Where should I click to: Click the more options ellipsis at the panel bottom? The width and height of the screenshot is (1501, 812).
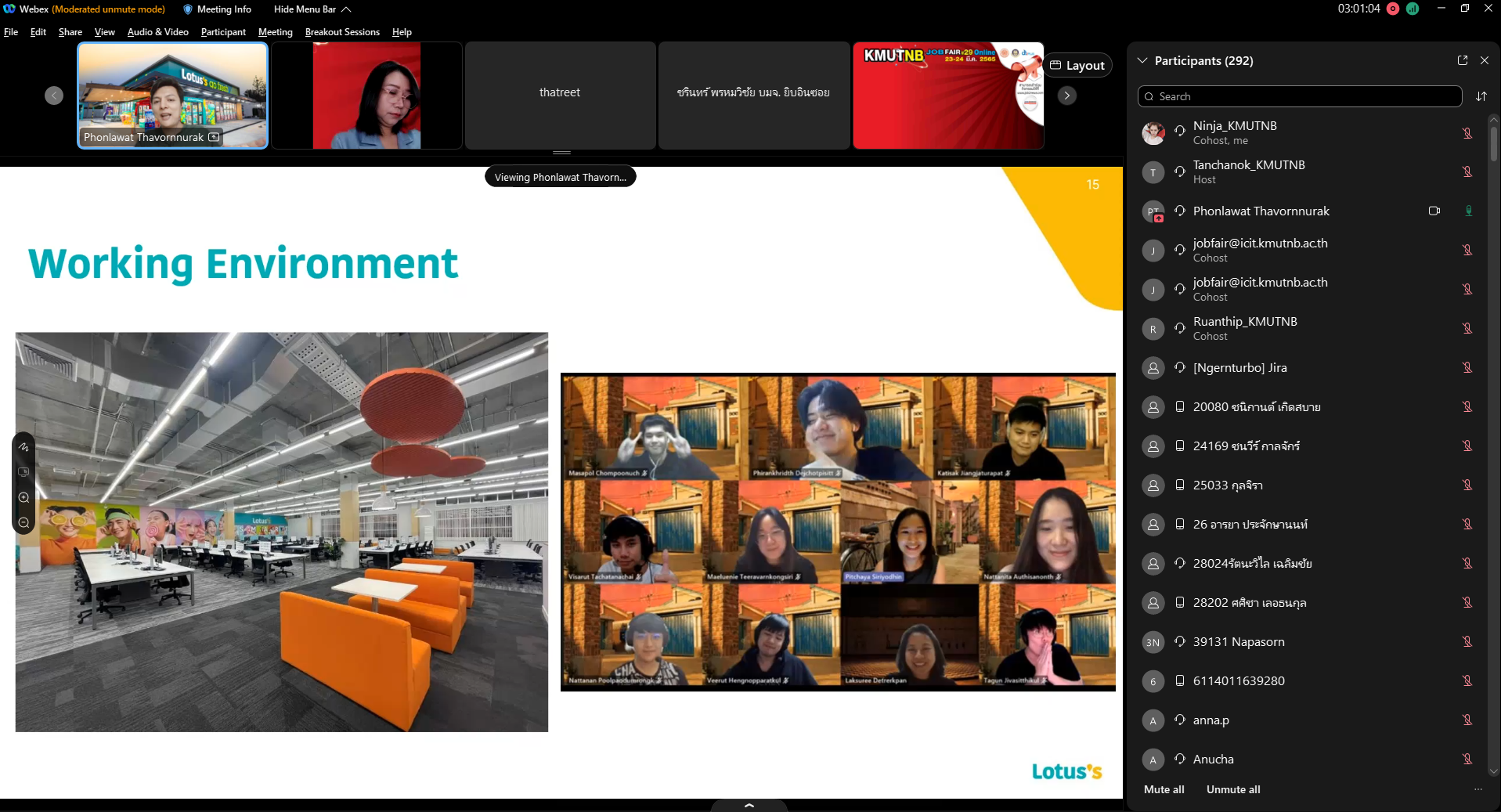coord(1478,789)
